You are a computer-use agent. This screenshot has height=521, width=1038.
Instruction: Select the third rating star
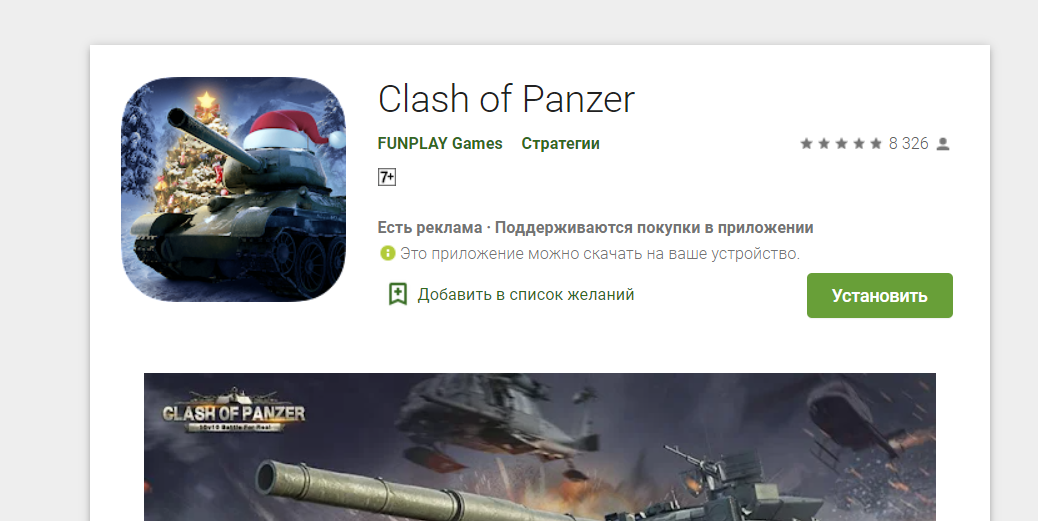pos(841,144)
